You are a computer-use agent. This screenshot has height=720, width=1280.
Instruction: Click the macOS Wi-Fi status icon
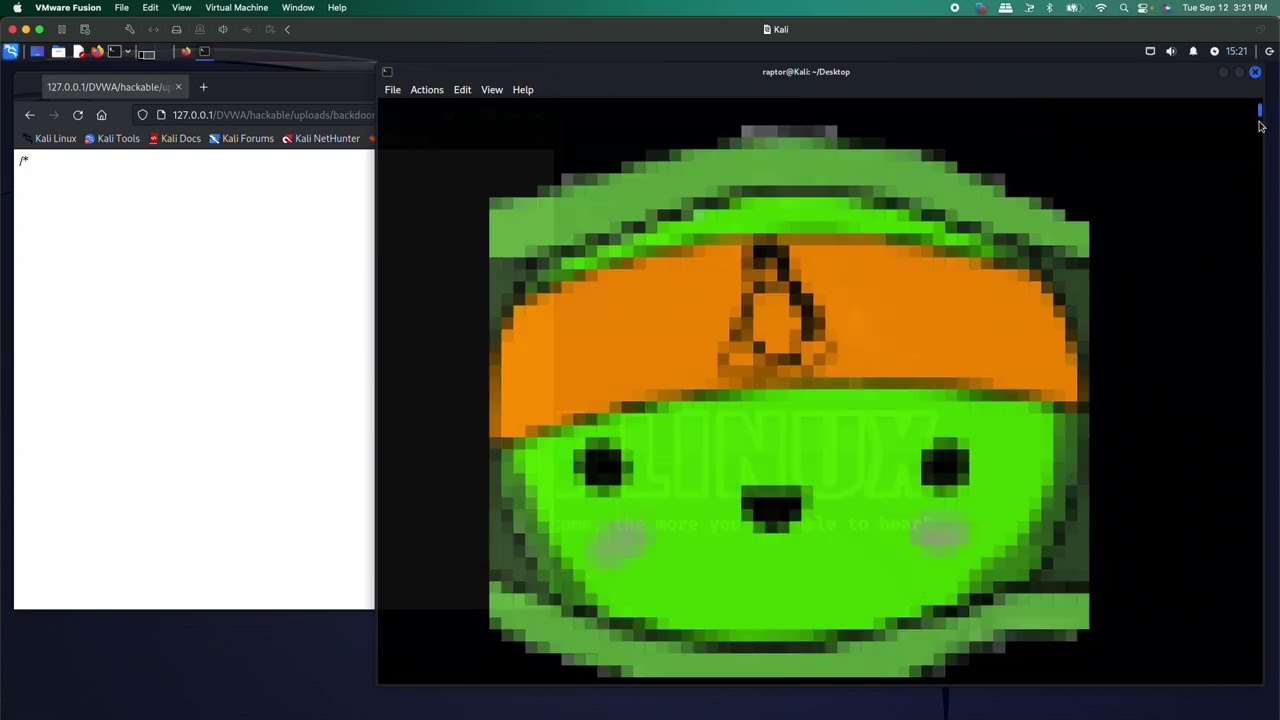coord(1101,7)
